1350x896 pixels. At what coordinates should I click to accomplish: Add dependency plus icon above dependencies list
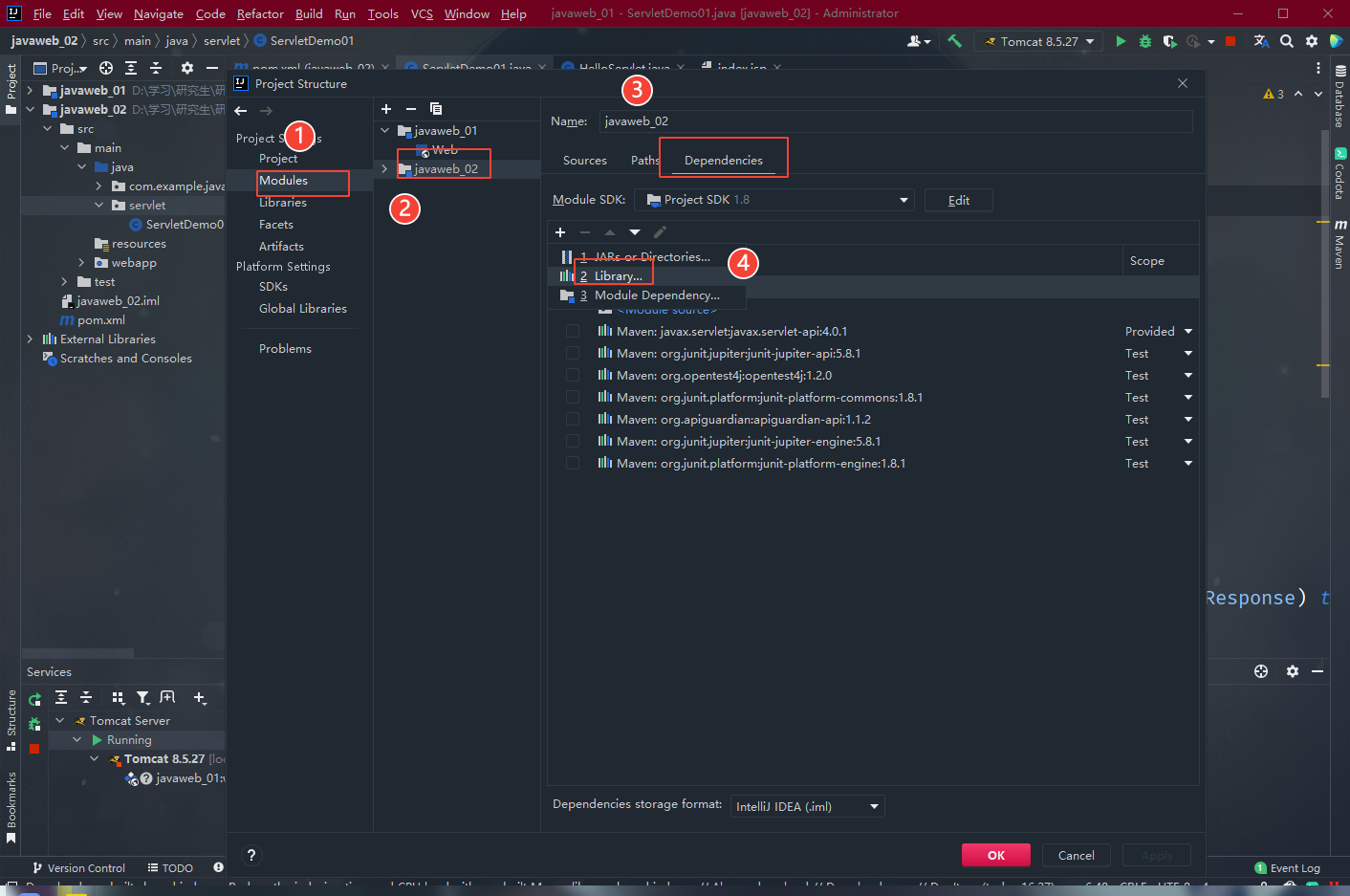(x=560, y=231)
